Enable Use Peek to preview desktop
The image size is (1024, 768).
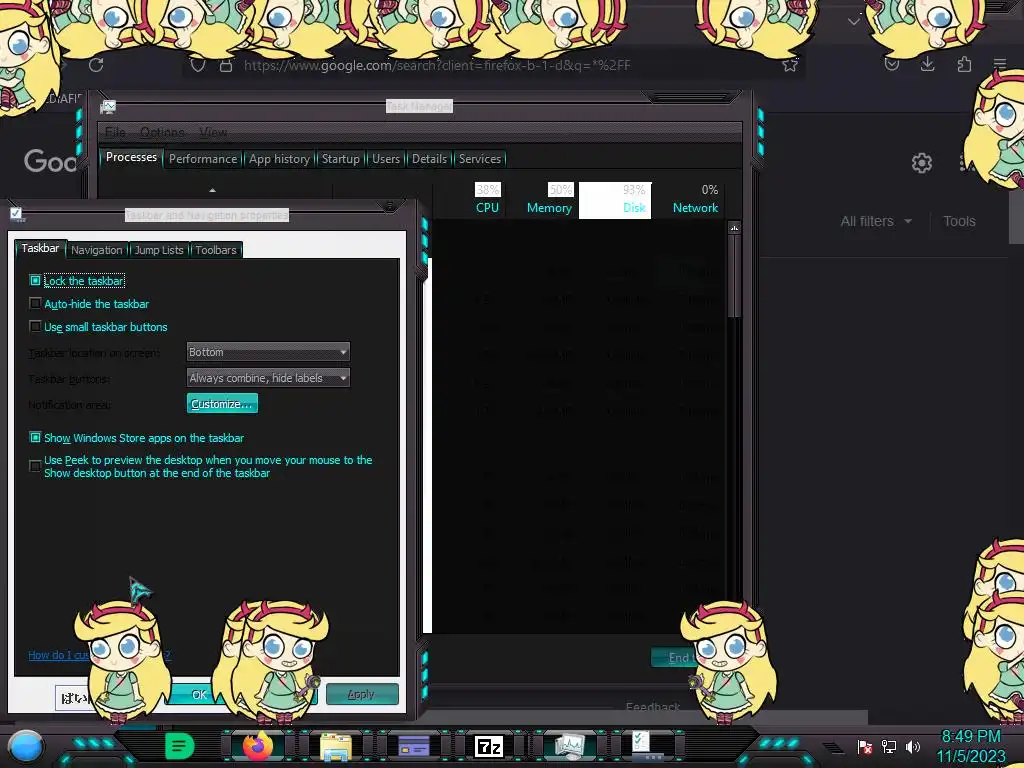point(35,466)
